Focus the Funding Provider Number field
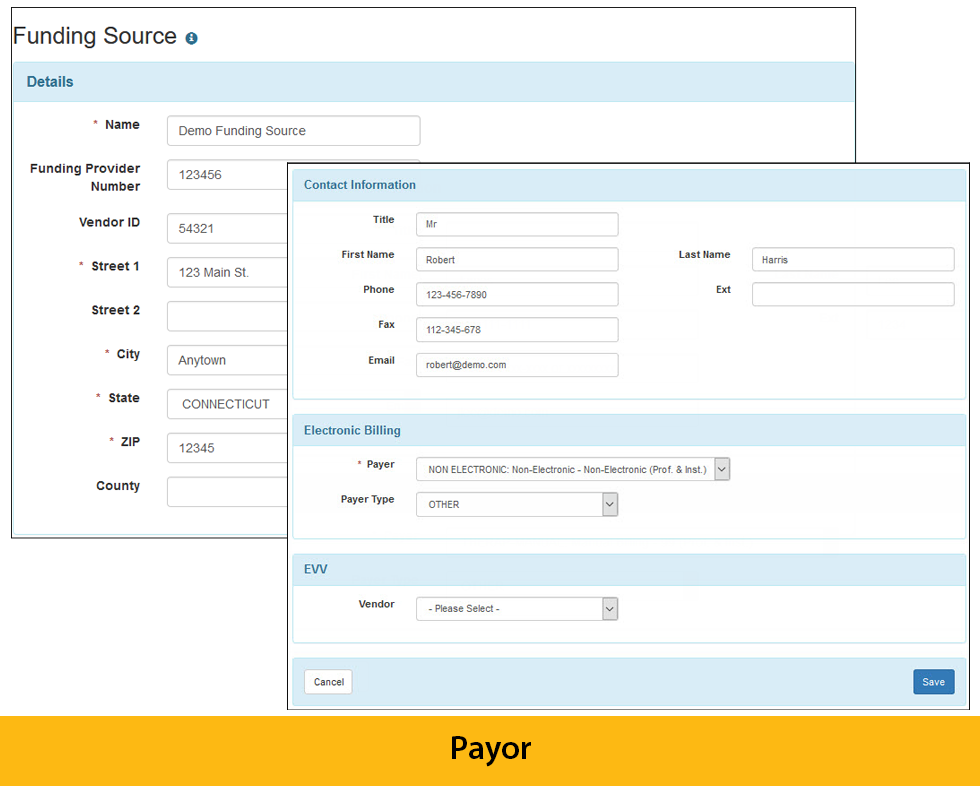Screen dimensions: 980x786 point(227,175)
